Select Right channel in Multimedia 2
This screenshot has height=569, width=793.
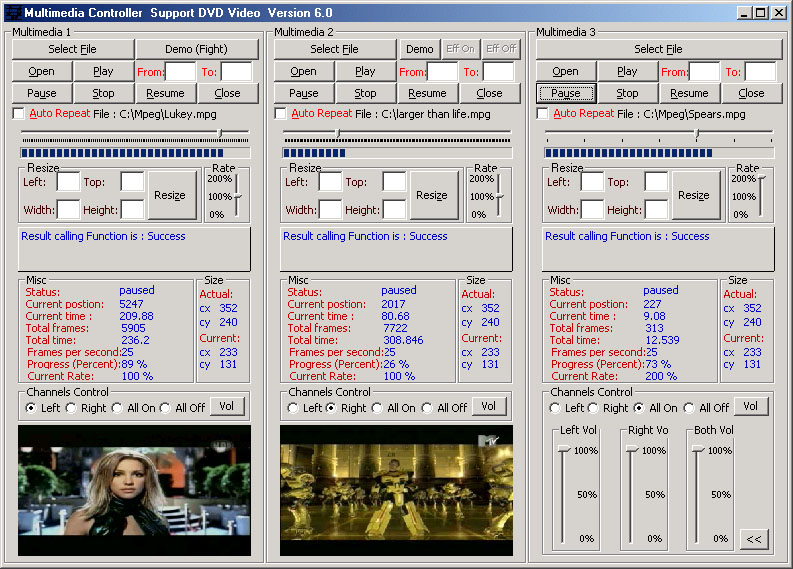331,408
